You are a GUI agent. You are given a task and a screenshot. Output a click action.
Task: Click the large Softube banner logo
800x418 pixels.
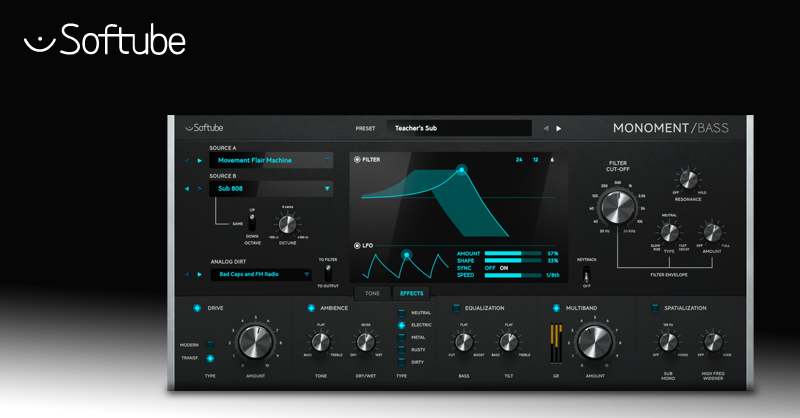(105, 39)
